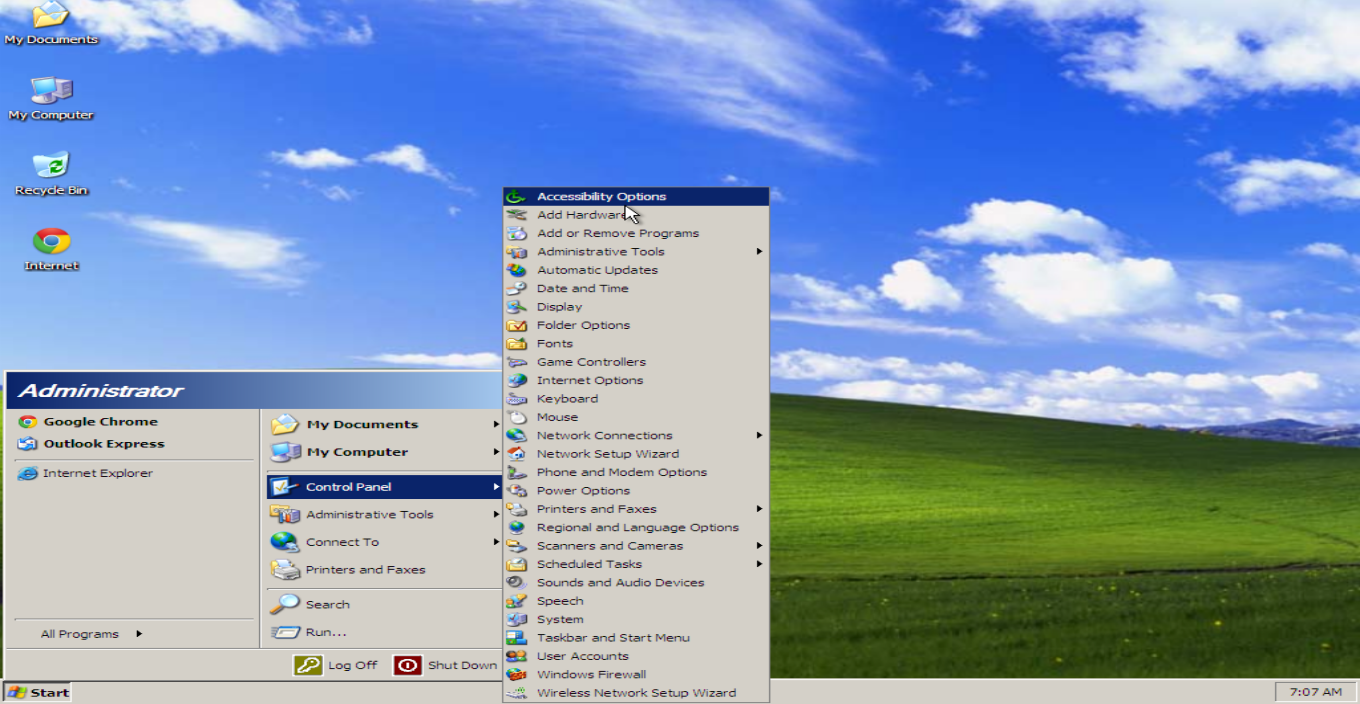Click the Shut Down power icon
Viewport: 1360px width, 704px height.
[407, 665]
